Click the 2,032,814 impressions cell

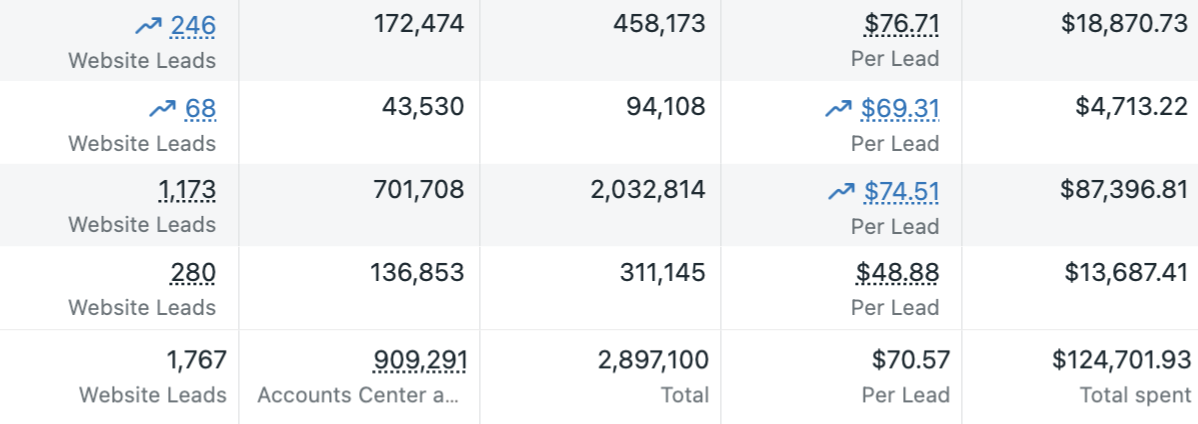tap(648, 190)
